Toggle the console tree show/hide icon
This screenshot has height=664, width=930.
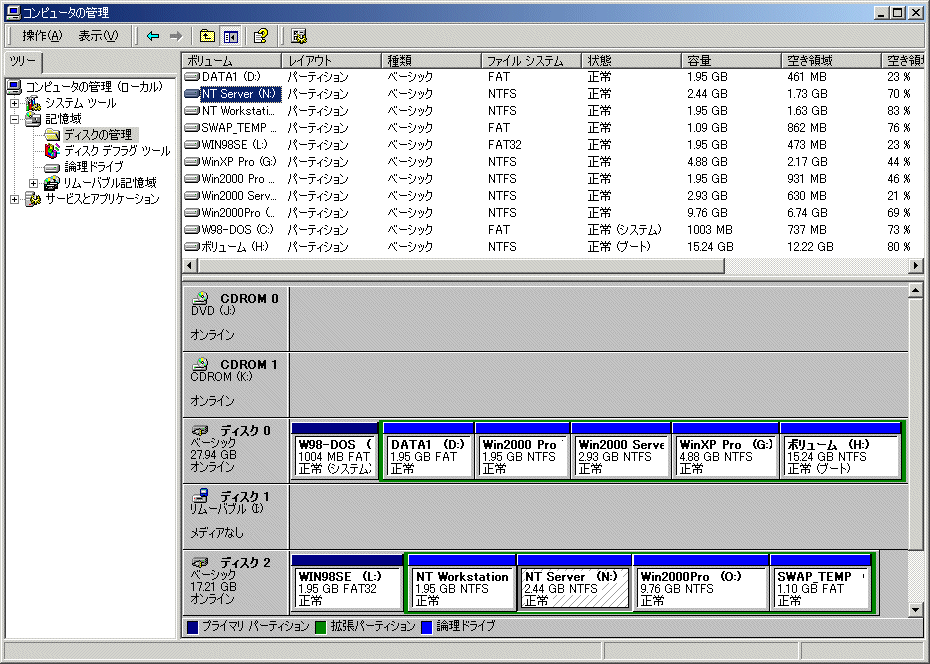pos(231,36)
